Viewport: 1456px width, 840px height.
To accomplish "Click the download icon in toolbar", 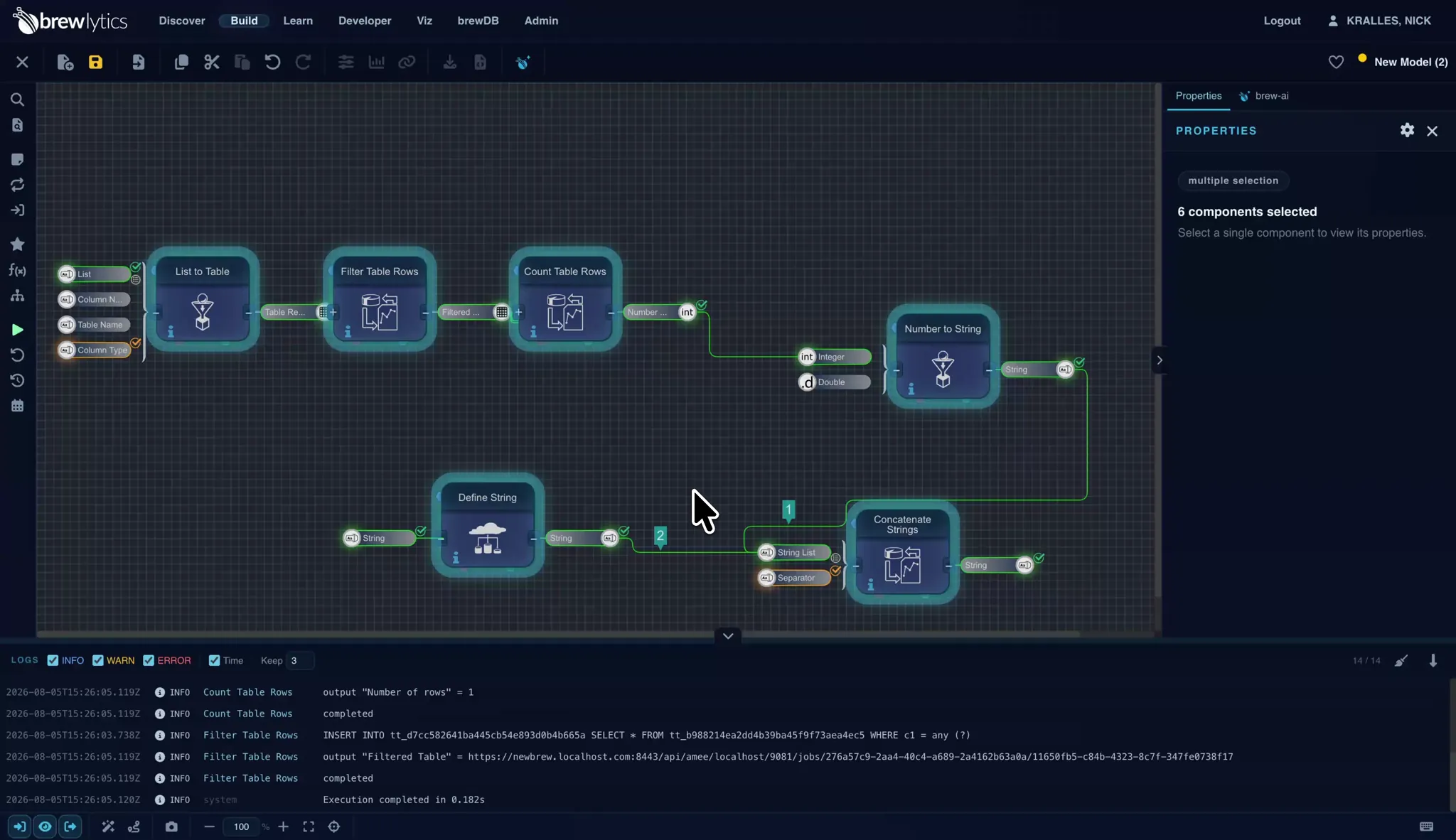I will 450,63.
